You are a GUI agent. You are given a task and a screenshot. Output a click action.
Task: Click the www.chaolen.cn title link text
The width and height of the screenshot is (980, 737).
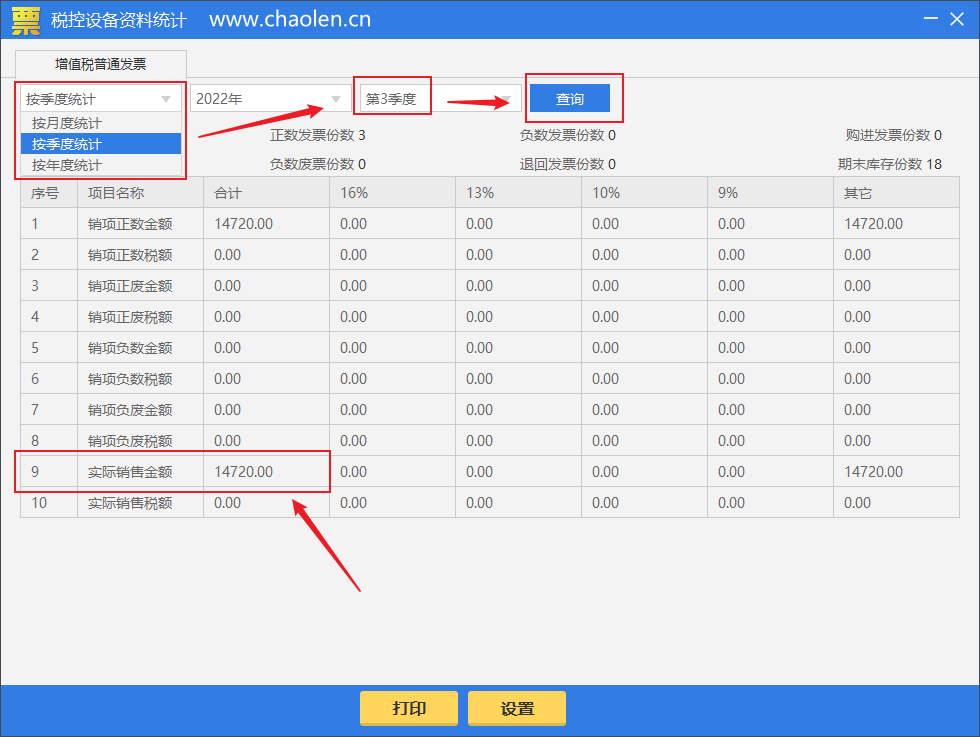(x=290, y=19)
